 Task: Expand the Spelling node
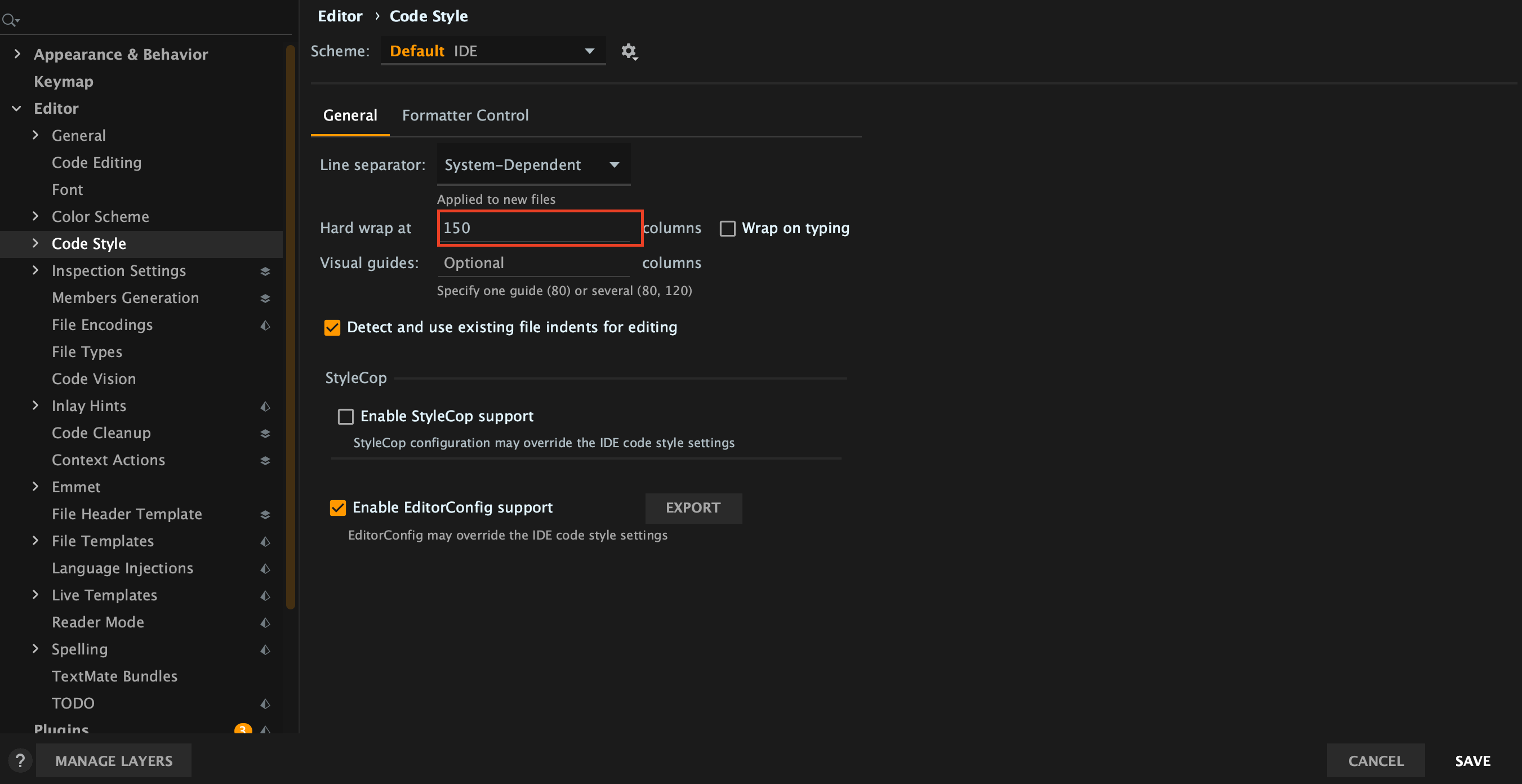[x=35, y=649]
